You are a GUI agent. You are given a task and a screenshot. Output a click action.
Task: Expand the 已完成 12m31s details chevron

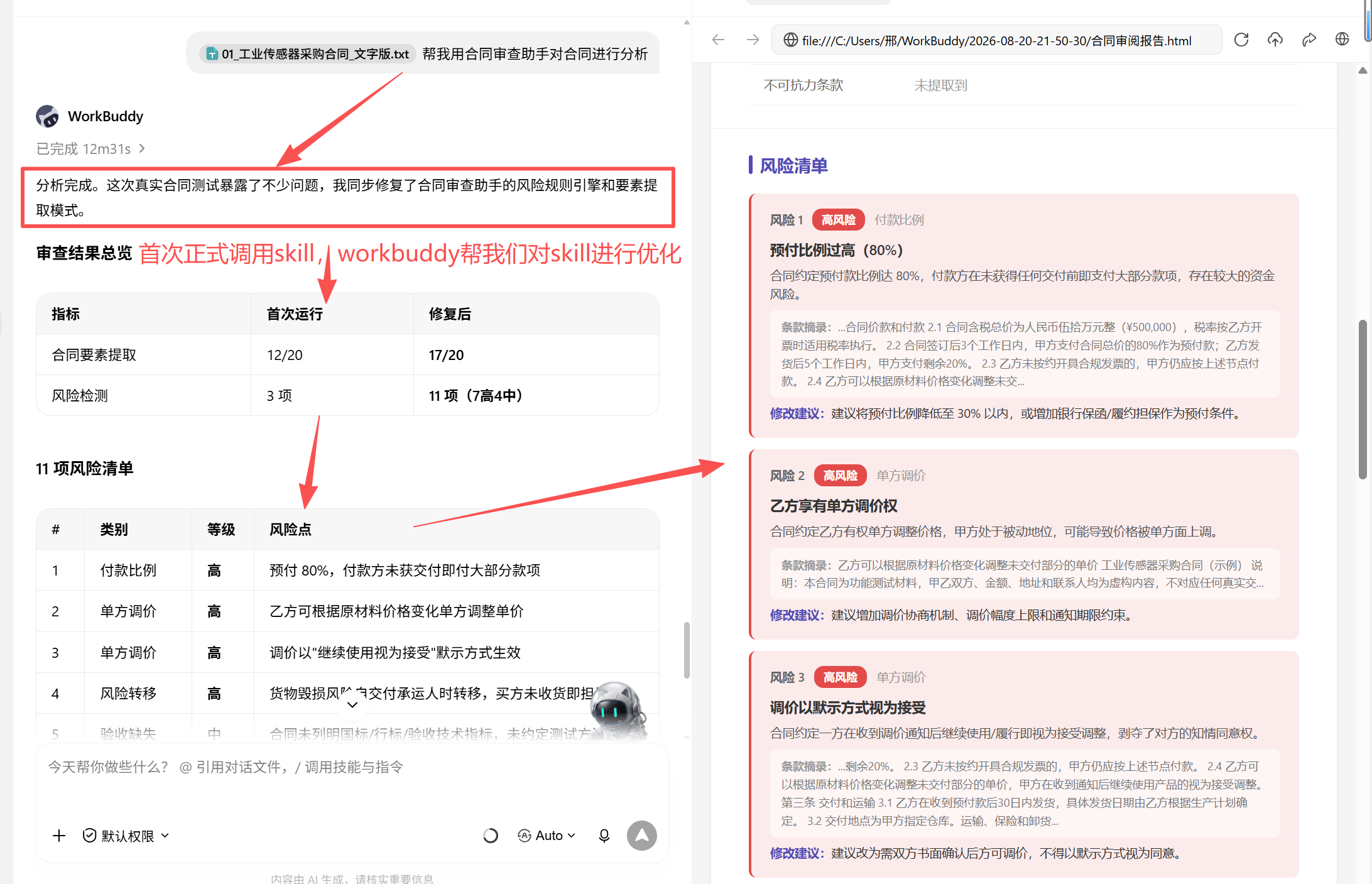[x=143, y=148]
